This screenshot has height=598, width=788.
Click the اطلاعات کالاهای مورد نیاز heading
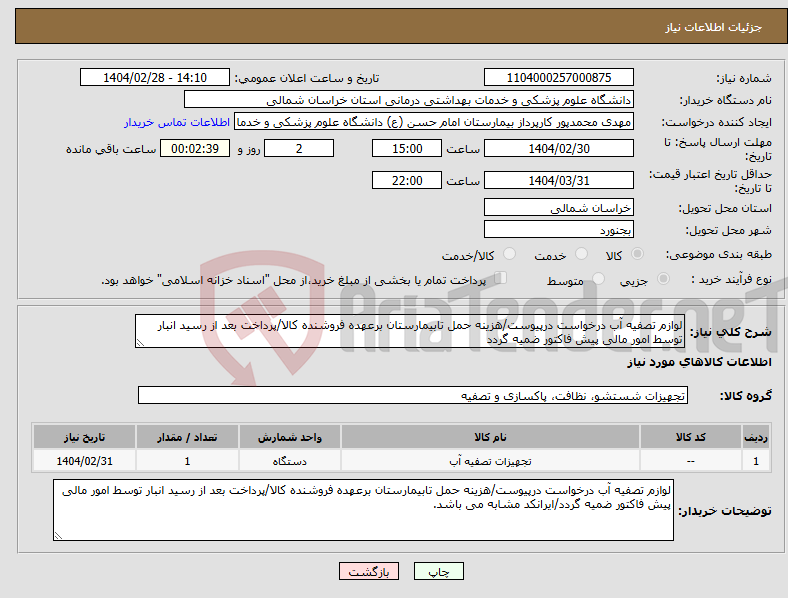tap(699, 362)
